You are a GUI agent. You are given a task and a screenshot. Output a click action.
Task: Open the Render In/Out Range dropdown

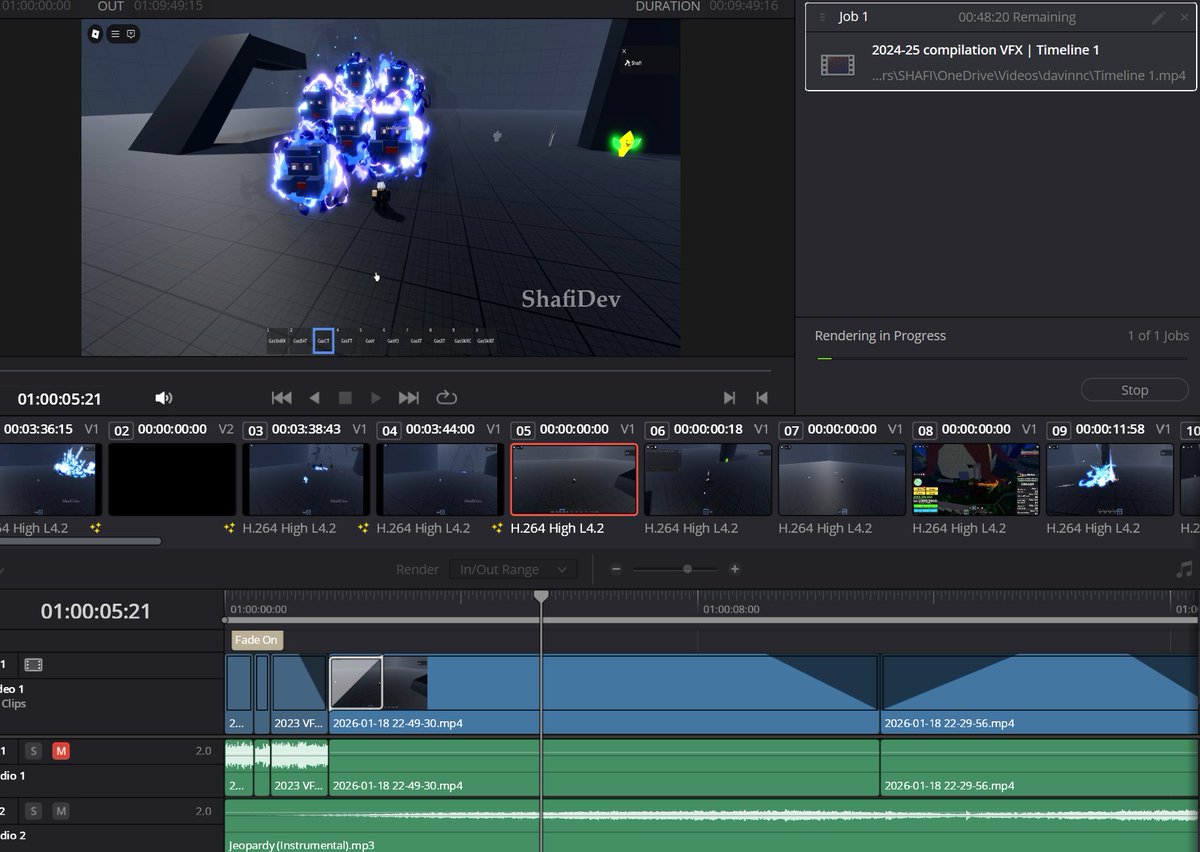513,569
